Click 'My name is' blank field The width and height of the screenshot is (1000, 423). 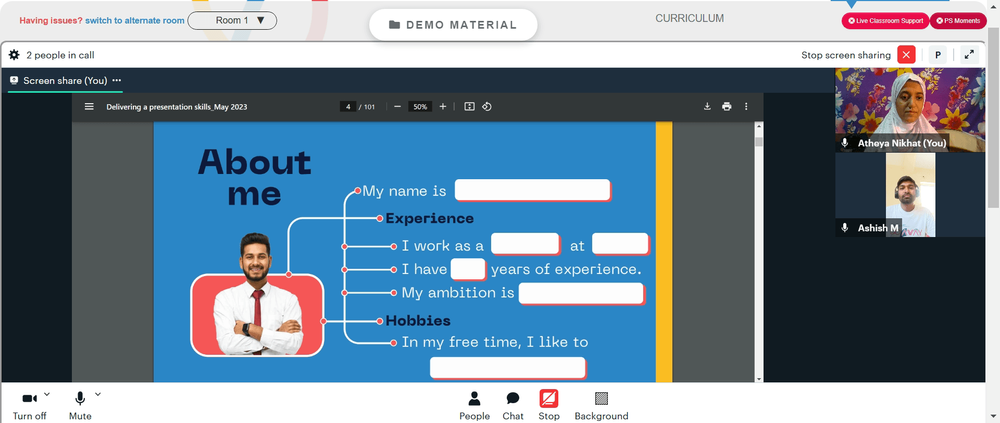[533, 189]
